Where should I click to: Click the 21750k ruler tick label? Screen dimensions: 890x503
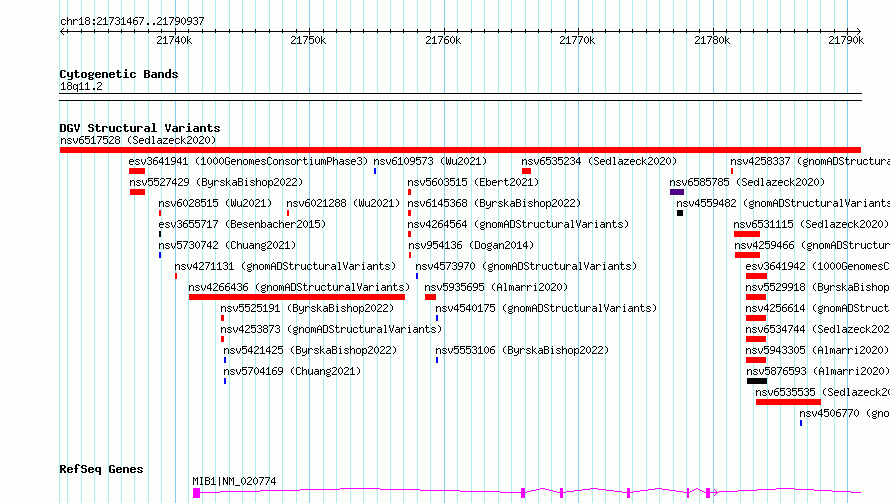(308, 40)
